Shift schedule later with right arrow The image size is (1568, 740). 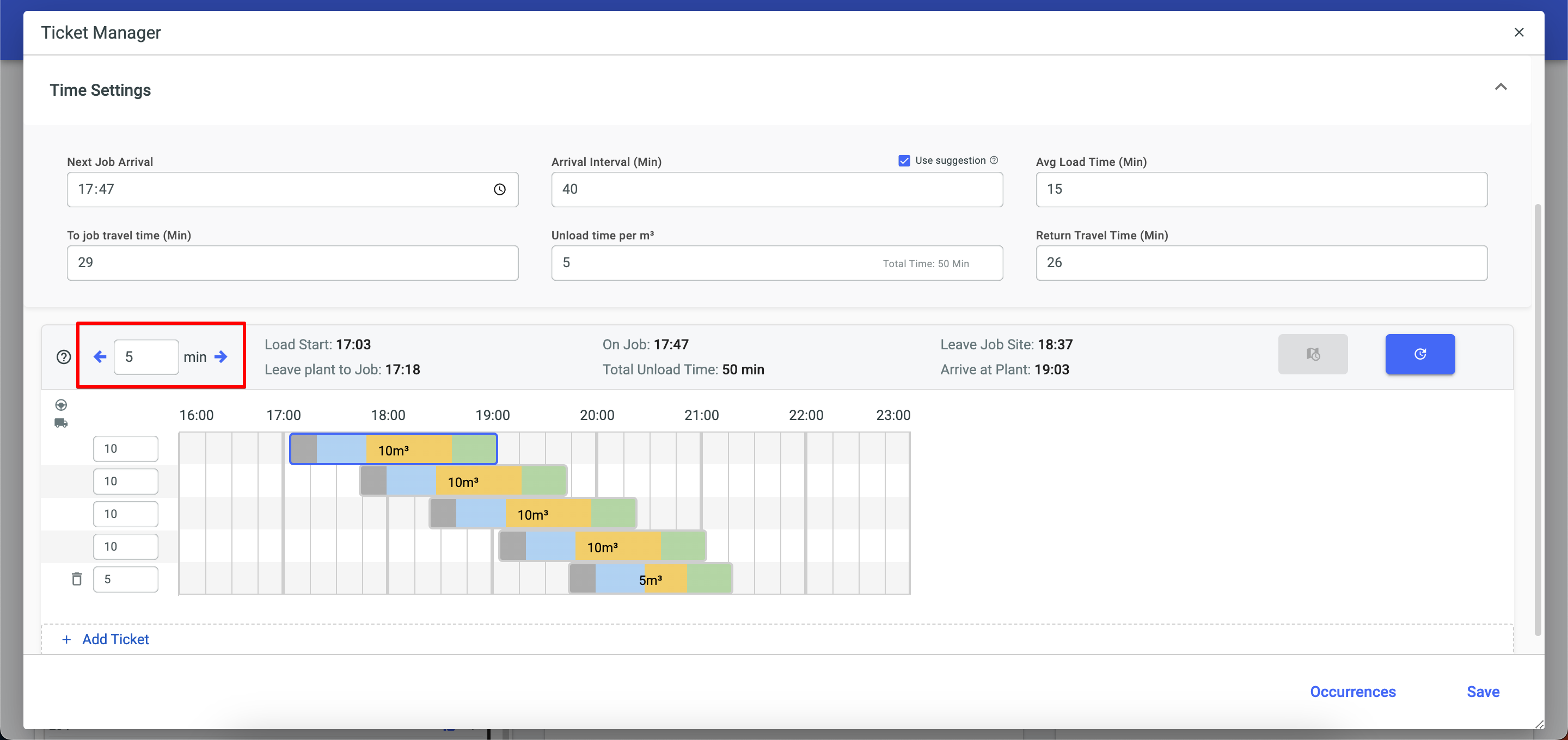pyautogui.click(x=221, y=357)
